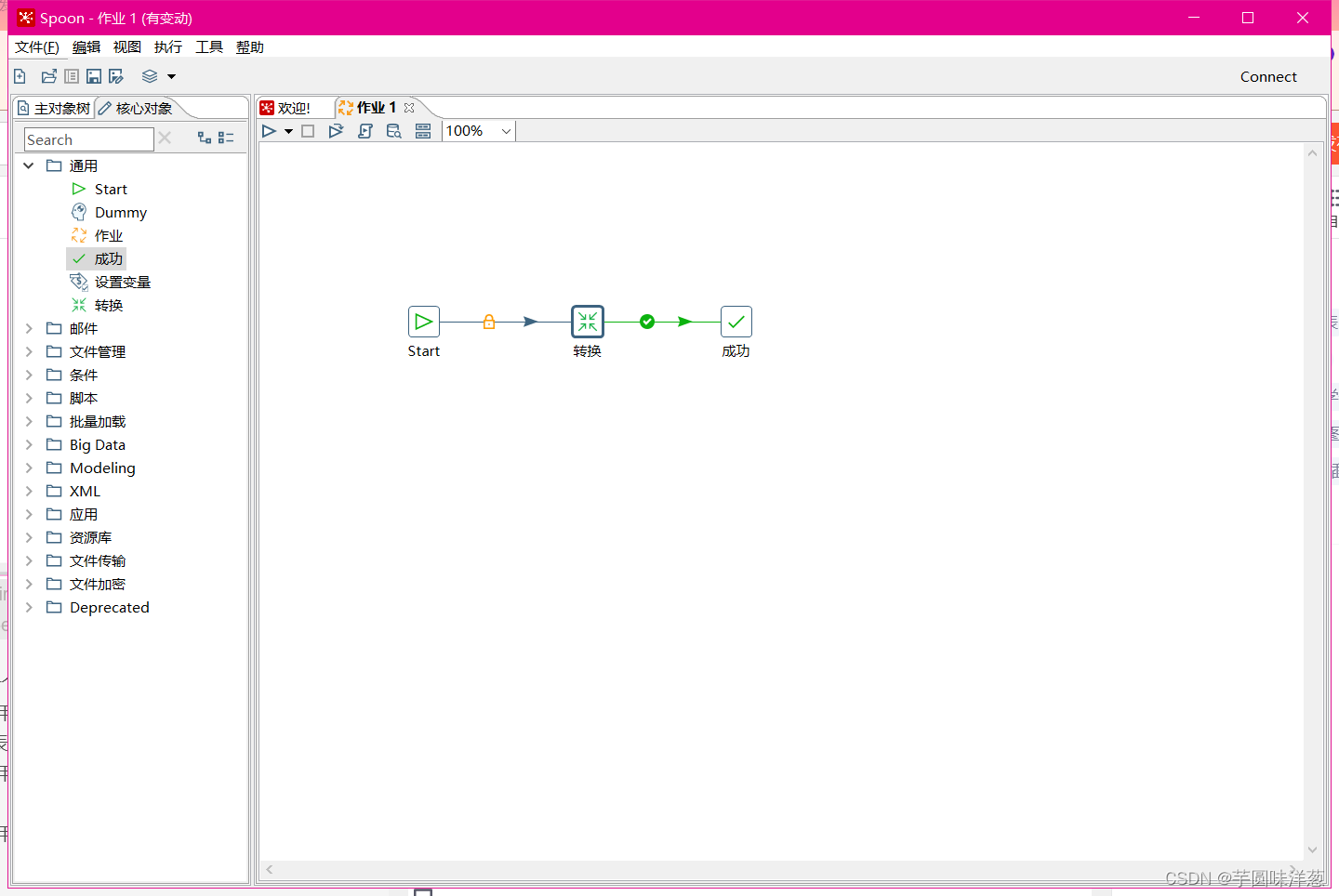Viewport: 1339px width, 896px height.
Task: Click the get SQL script icon
Action: point(365,131)
